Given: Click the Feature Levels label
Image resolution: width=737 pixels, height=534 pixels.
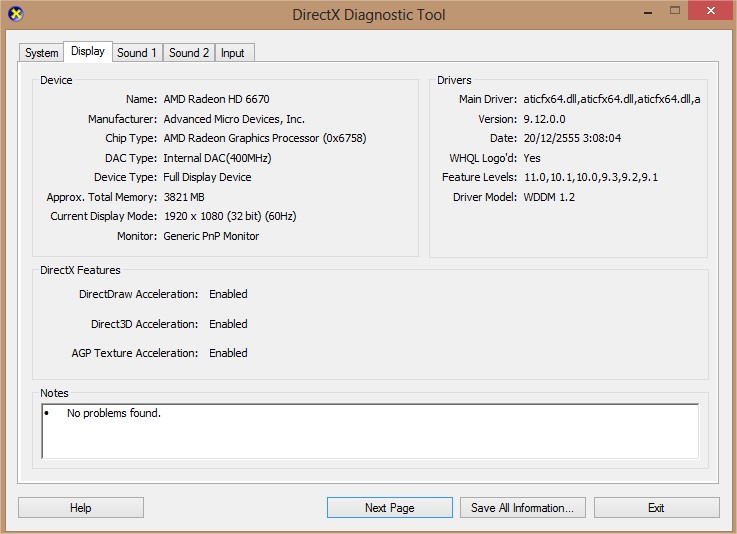Looking at the screenshot, I should [479, 177].
